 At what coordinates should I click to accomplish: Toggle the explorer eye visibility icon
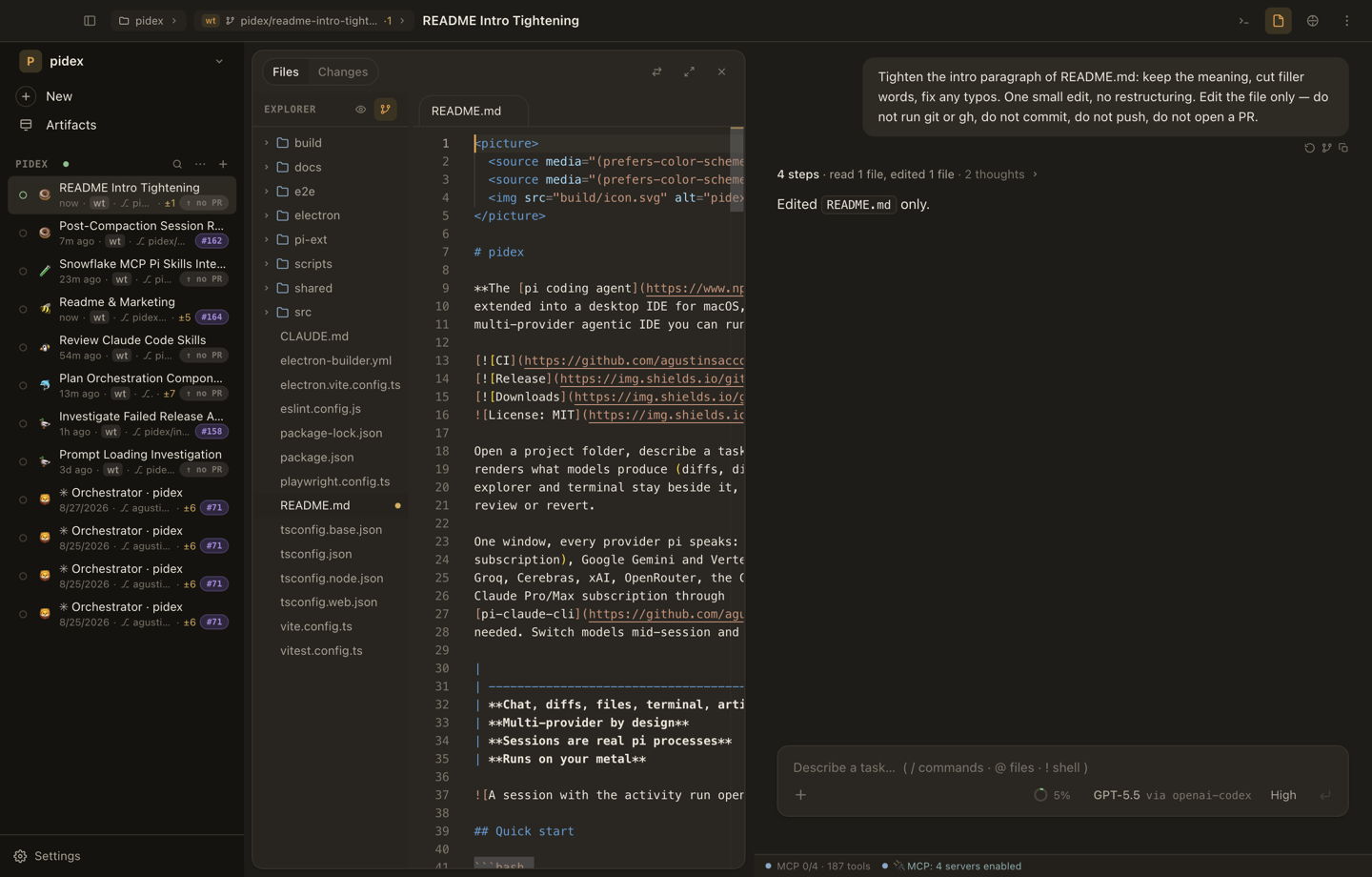coord(360,110)
